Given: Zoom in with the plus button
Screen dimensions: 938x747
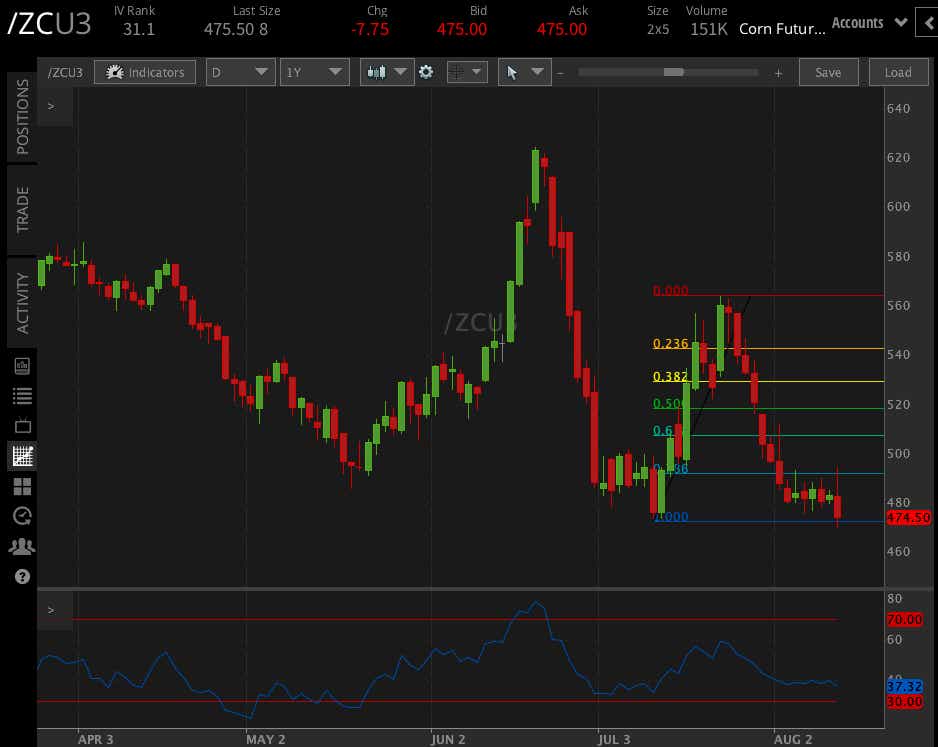Looking at the screenshot, I should click(x=778, y=73).
